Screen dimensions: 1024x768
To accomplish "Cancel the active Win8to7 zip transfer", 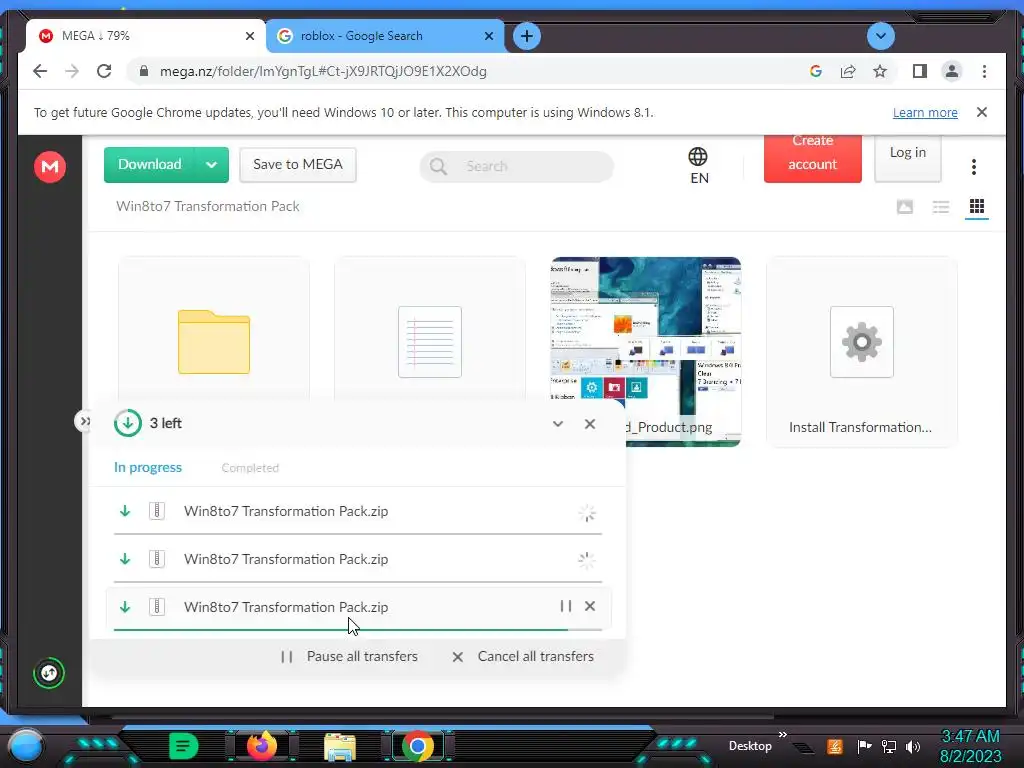I will point(590,606).
